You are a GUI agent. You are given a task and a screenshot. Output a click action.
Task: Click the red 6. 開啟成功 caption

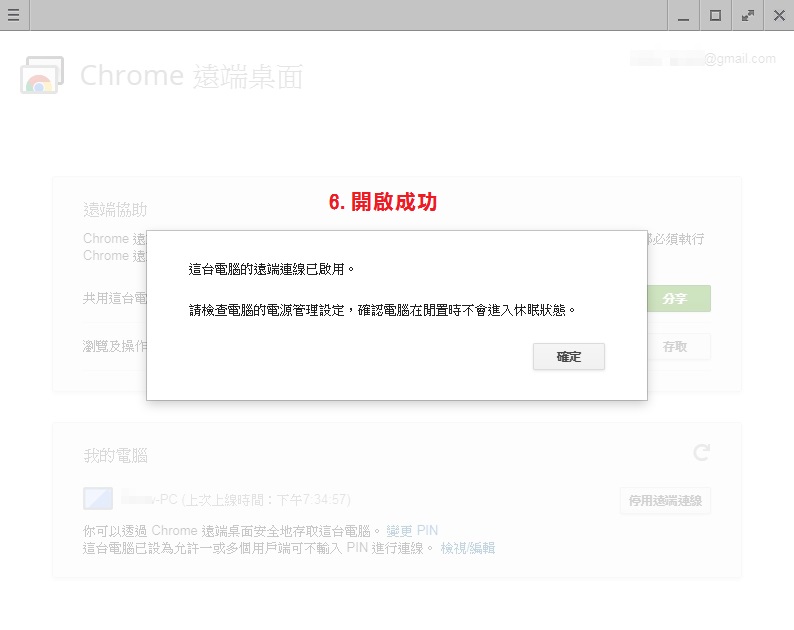coord(383,202)
